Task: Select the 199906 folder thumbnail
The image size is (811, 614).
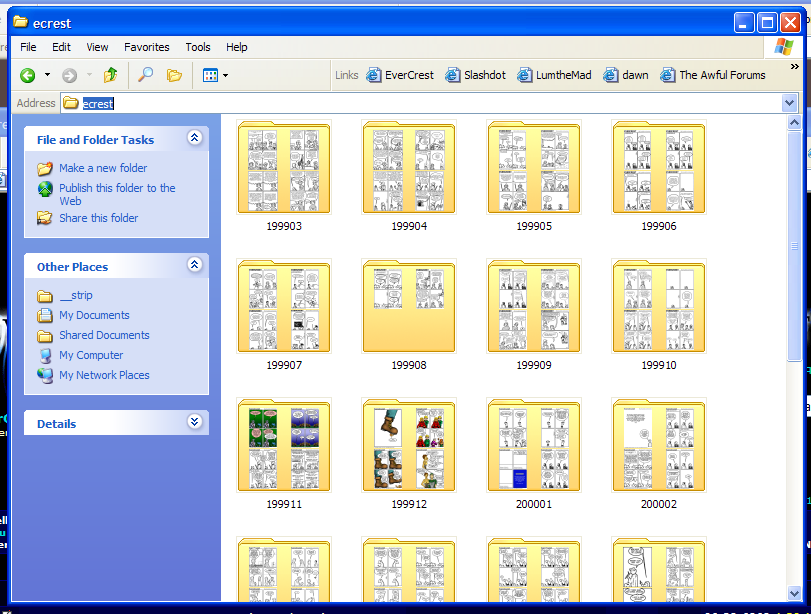Action: click(658, 167)
